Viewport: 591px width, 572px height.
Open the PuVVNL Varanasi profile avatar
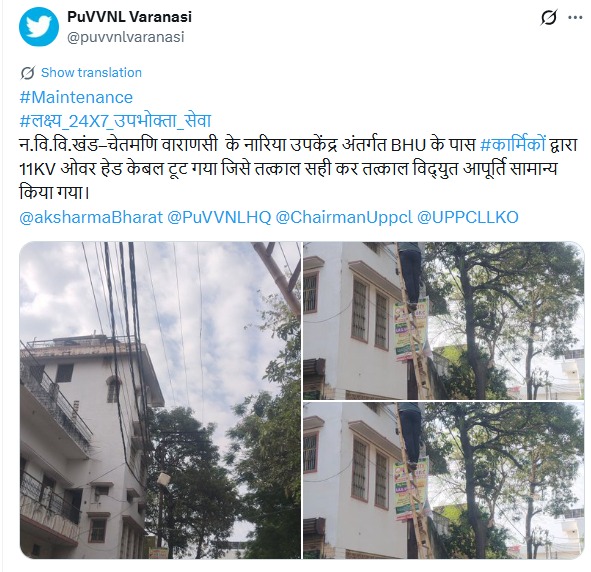click(x=39, y=26)
